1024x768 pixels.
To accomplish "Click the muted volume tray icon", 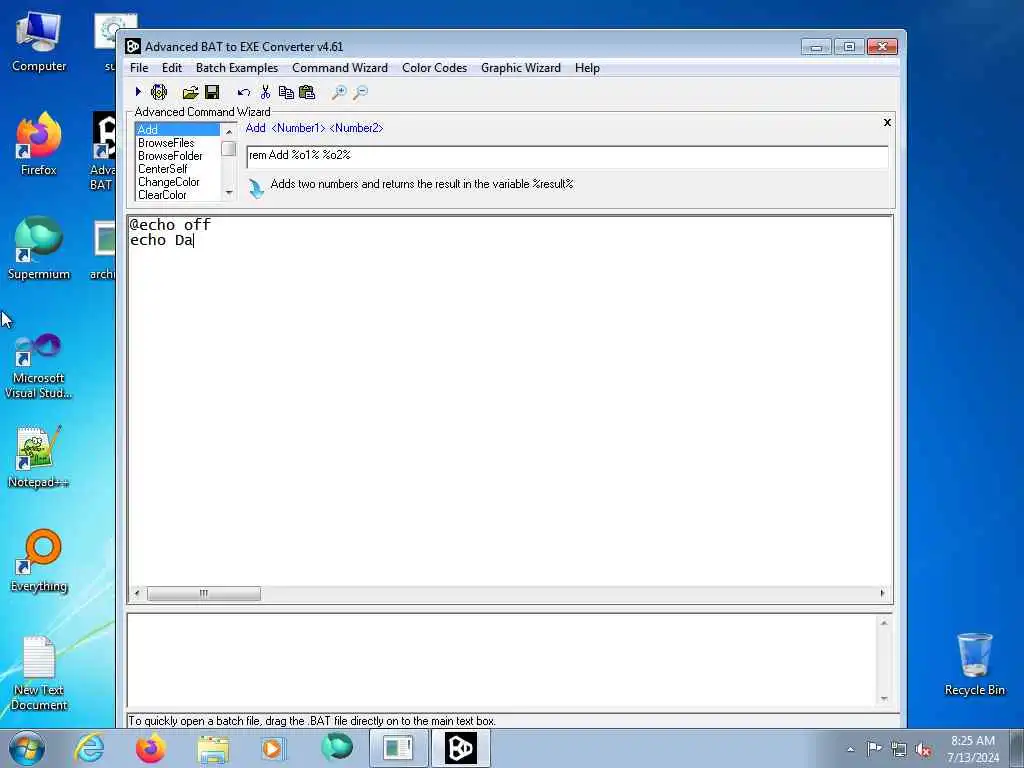I will click(x=923, y=749).
